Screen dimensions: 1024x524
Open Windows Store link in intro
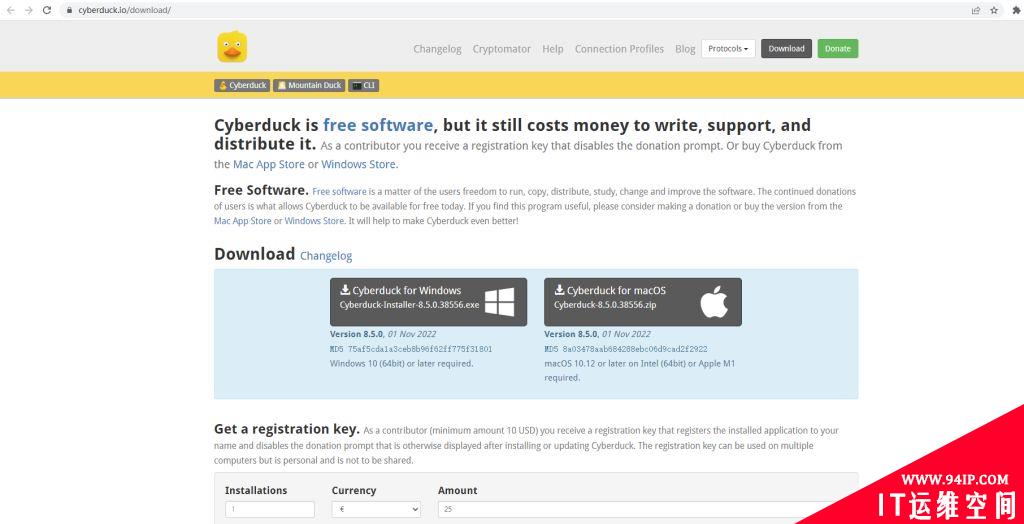(x=358, y=165)
